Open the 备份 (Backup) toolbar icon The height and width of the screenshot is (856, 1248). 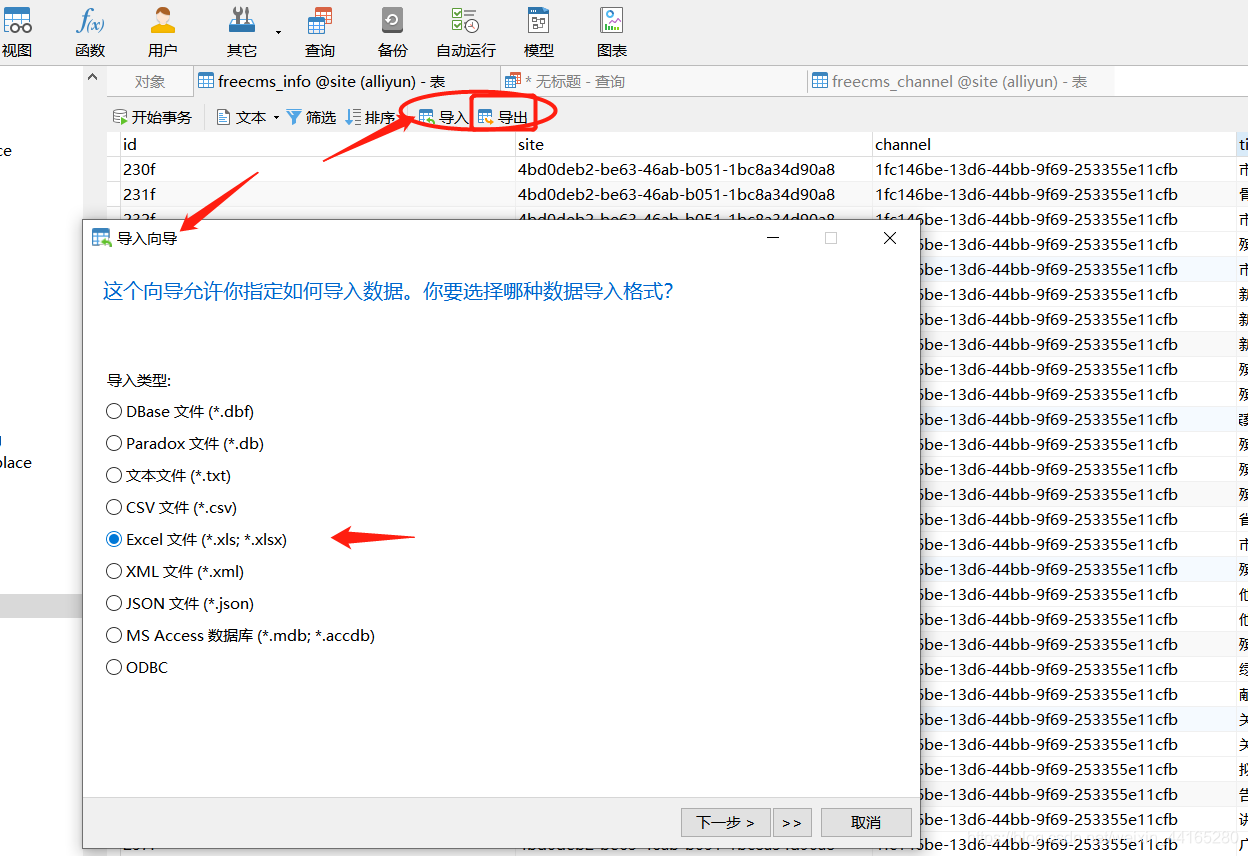point(393,31)
